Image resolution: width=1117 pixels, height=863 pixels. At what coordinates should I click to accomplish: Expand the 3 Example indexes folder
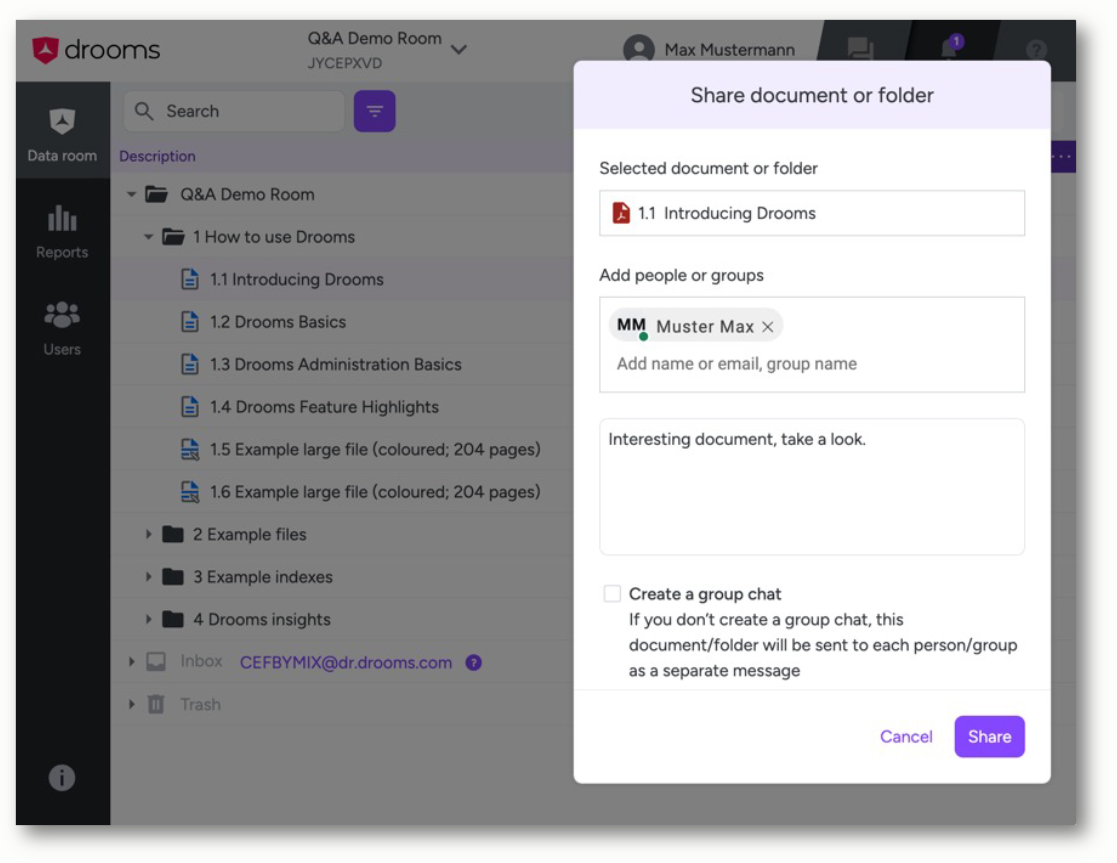tap(148, 577)
